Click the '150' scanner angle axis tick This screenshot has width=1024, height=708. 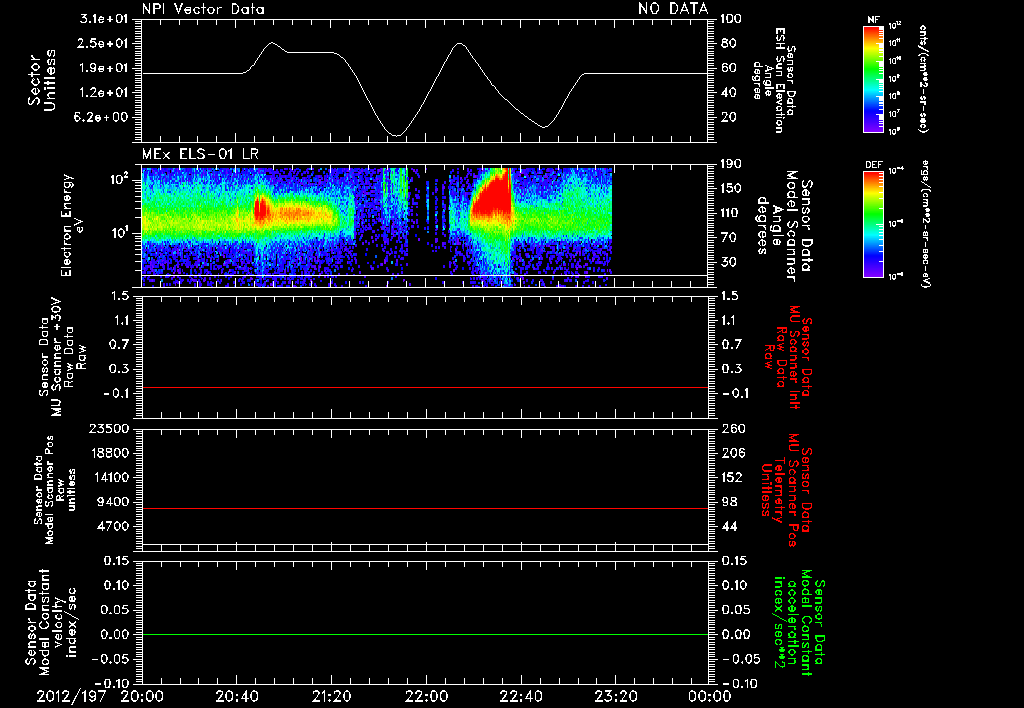coord(732,189)
